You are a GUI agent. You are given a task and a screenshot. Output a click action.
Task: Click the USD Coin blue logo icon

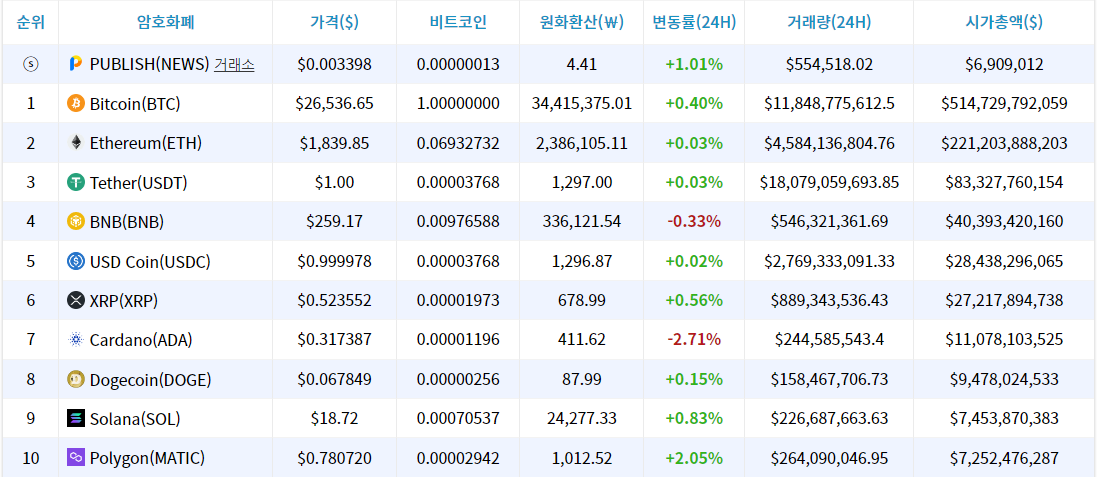pyautogui.click(x=76, y=261)
